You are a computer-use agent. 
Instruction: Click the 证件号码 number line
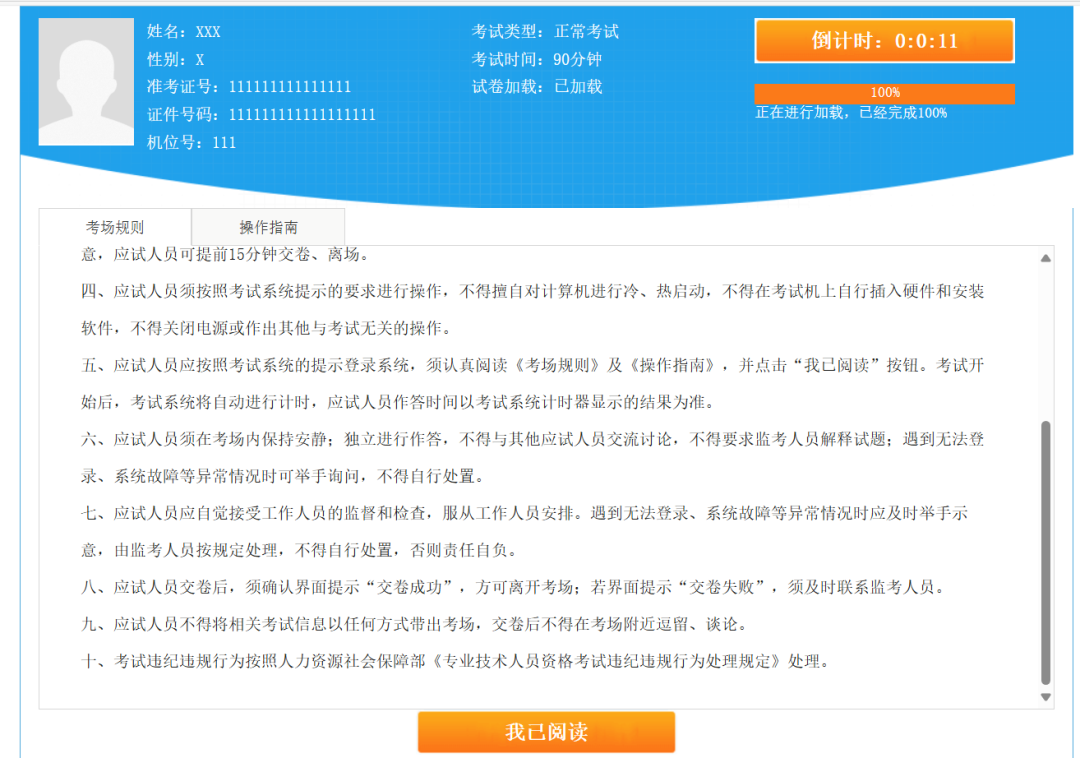pos(261,115)
